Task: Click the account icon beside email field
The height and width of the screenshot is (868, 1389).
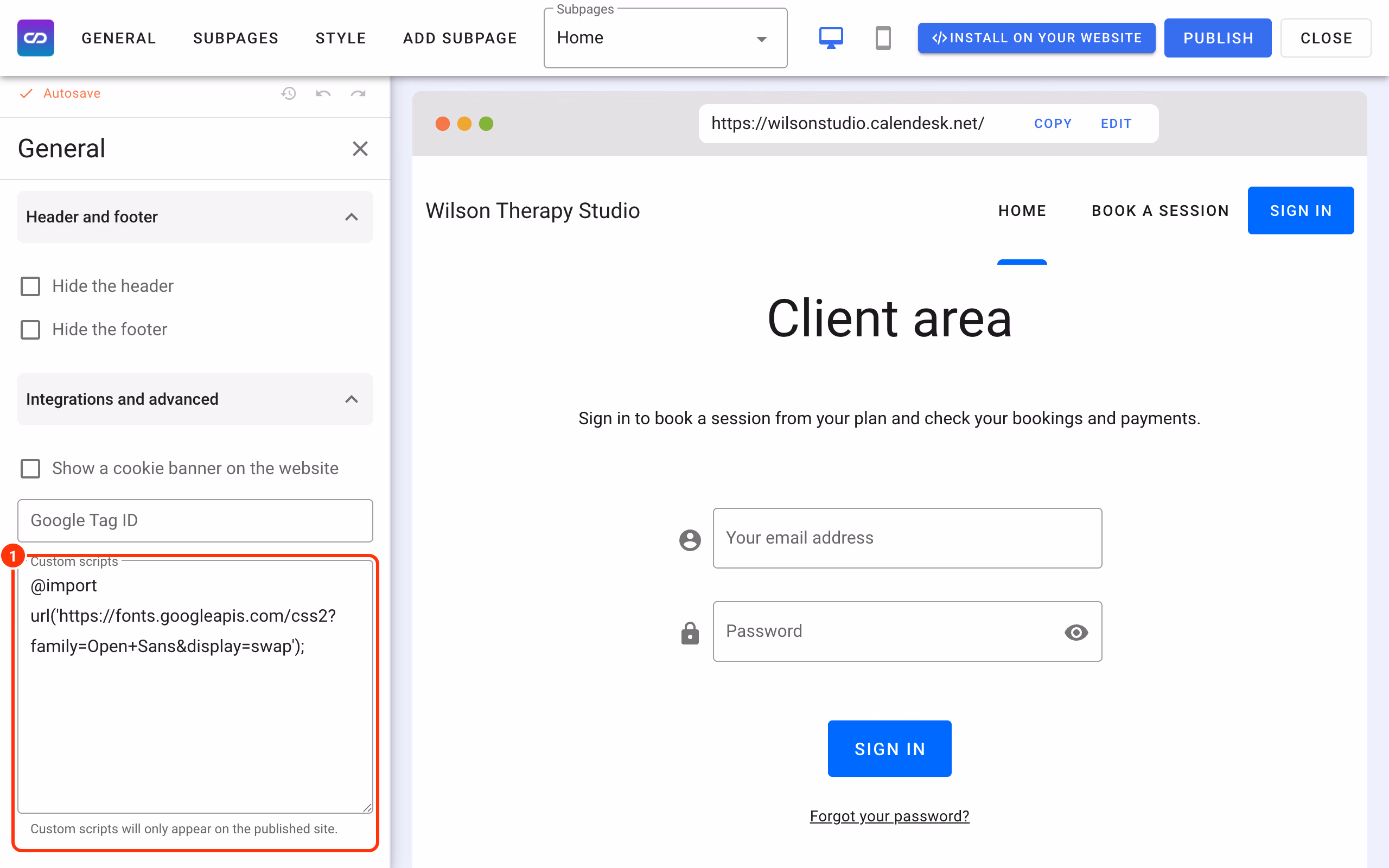Action: point(690,539)
